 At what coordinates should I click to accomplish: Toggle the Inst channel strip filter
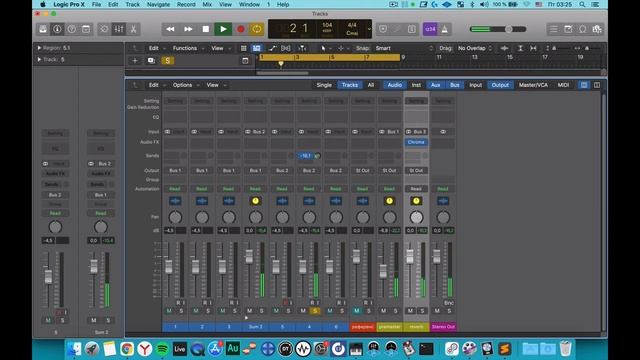point(416,85)
